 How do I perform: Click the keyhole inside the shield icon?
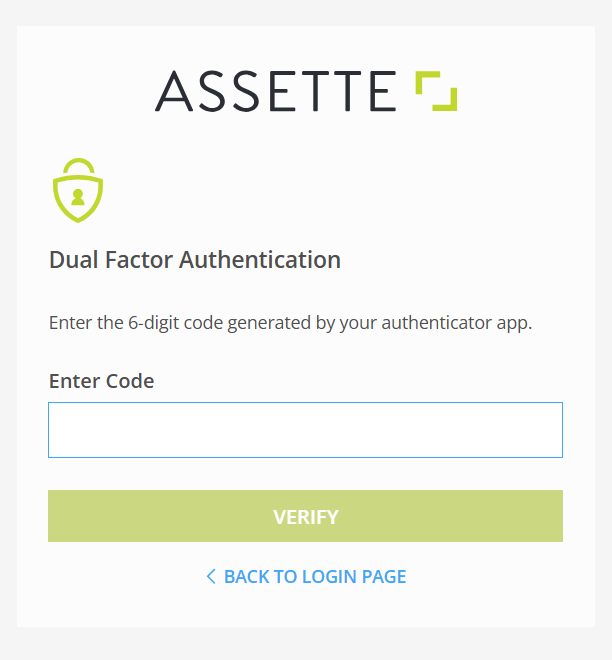pyautogui.click(x=78, y=197)
